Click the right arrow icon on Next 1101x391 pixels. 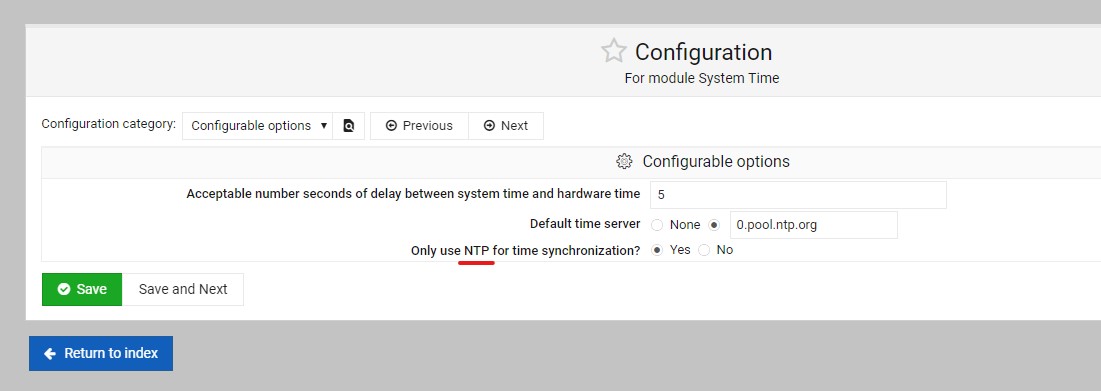pos(489,126)
